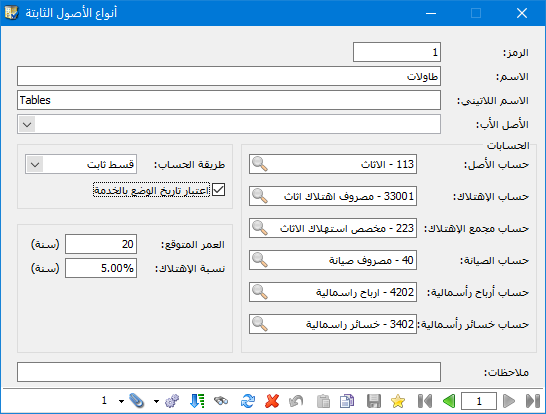The image size is (546, 414).
Task: Open the dropdown arrow next to the paperclip
Action: 121,401
